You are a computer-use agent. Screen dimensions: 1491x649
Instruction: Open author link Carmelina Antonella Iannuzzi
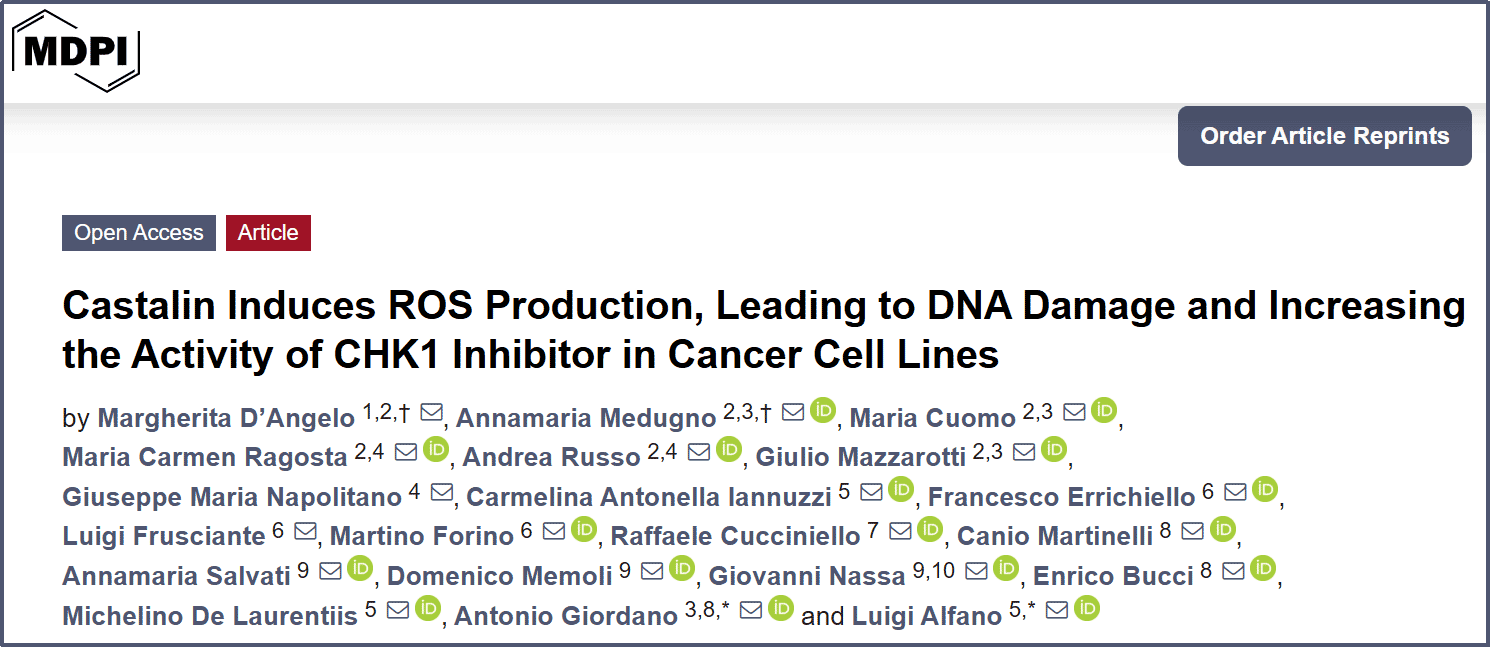tap(649, 497)
